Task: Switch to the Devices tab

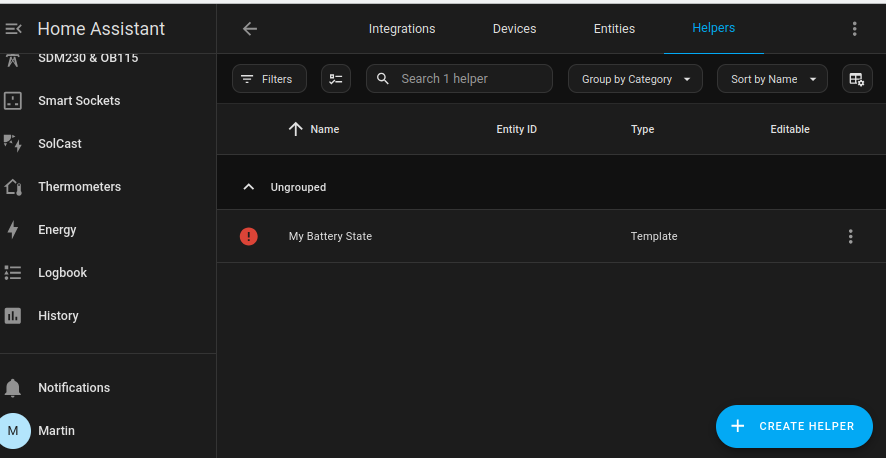Action: click(514, 29)
